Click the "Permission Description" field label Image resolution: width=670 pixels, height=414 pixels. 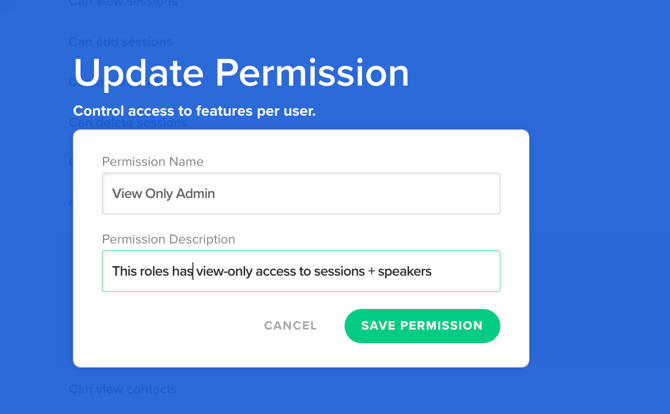click(x=168, y=240)
